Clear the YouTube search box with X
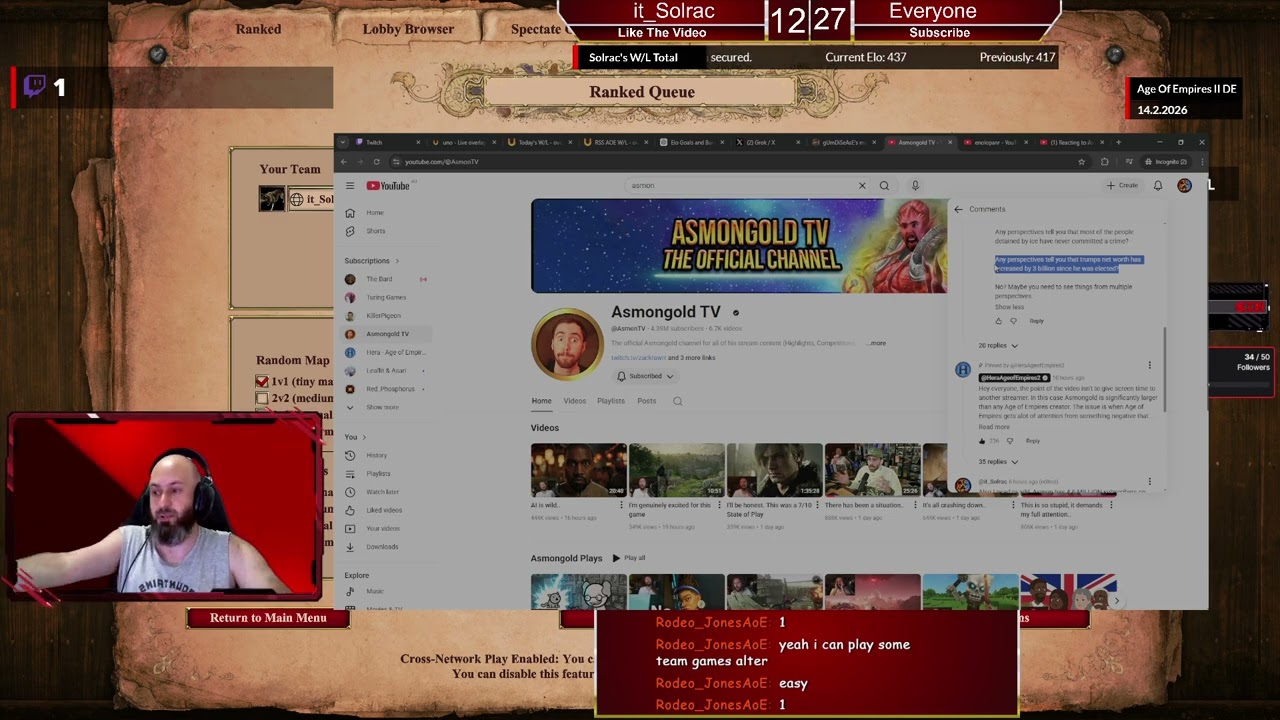 [862, 185]
